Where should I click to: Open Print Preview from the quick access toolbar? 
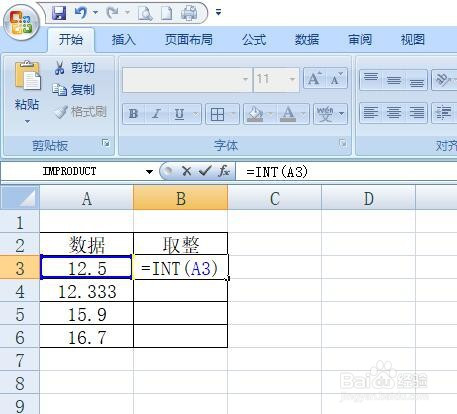click(145, 13)
